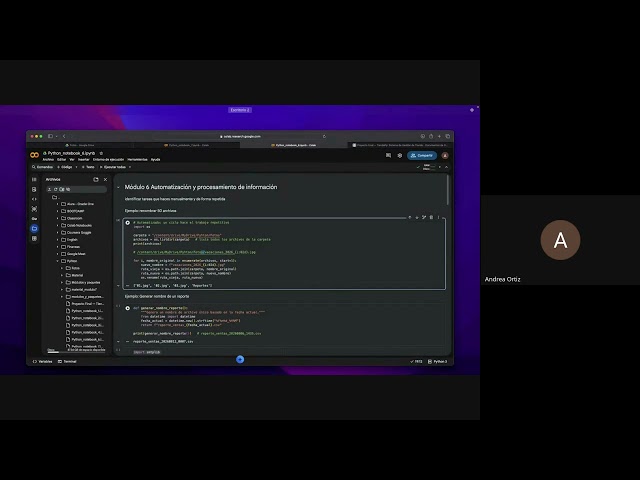Viewport: 640px width, 480px height.
Task: Open the Terminal panel
Action: pyautogui.click(x=67, y=362)
